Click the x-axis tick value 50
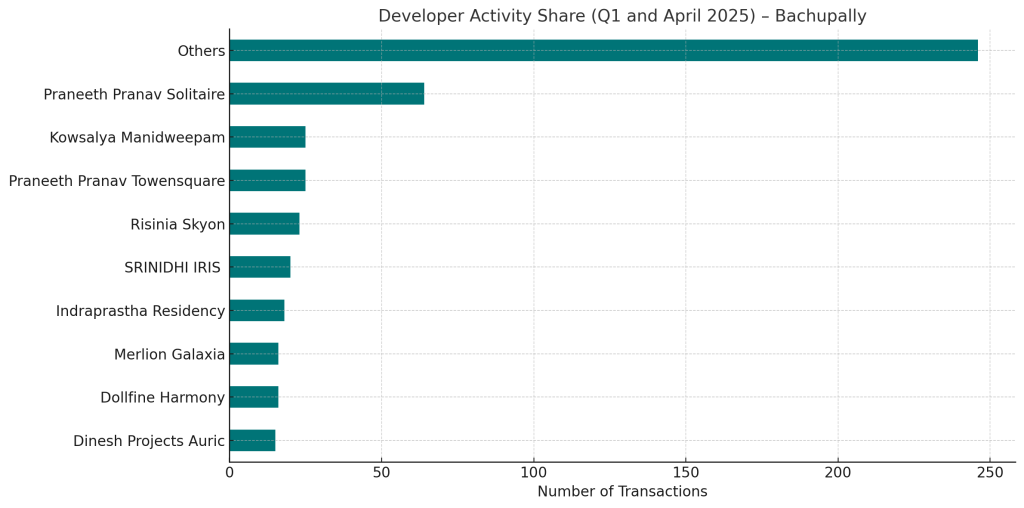Image resolution: width=1024 pixels, height=508 pixels. click(382, 471)
